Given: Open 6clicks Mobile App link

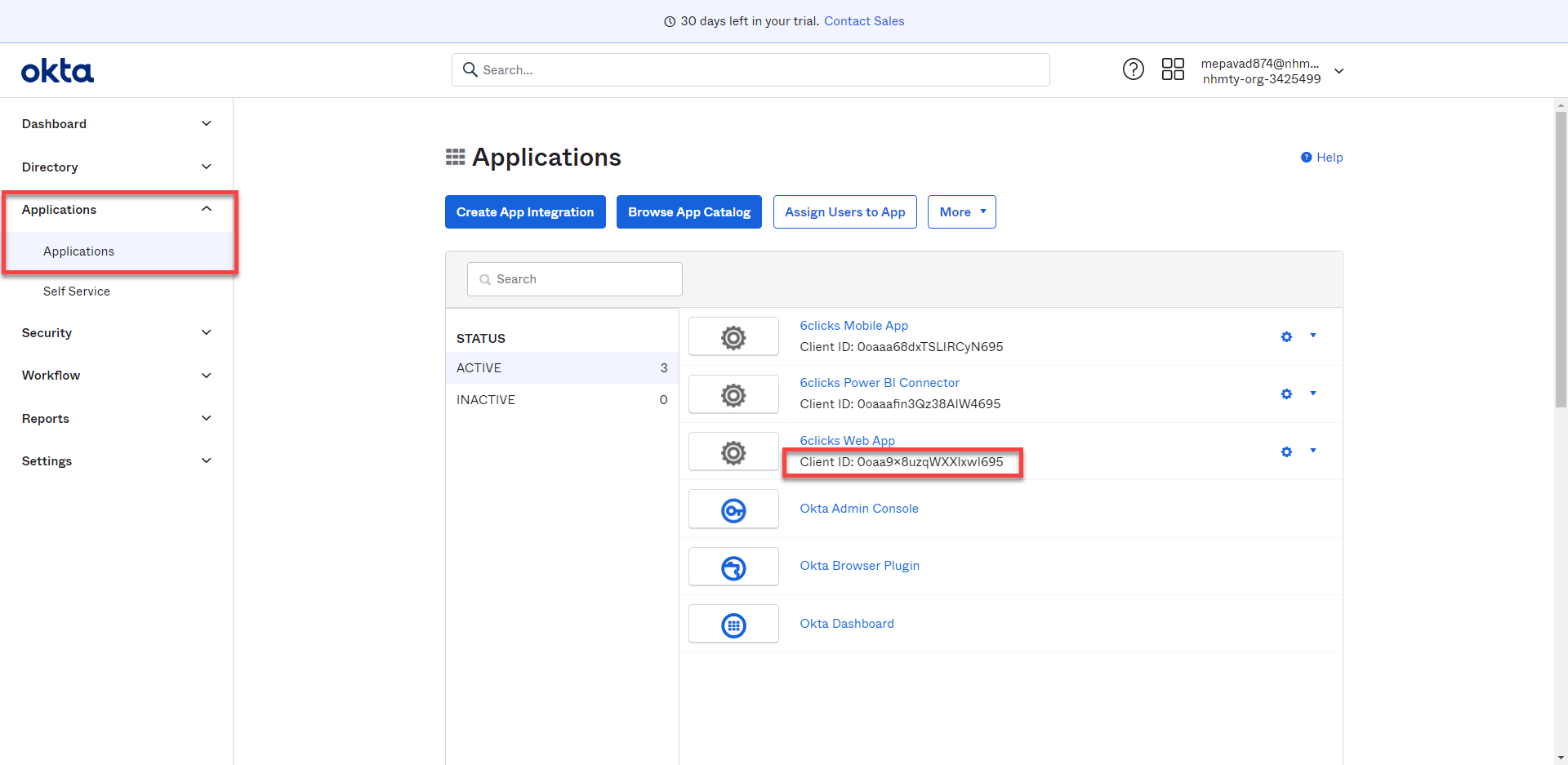Looking at the screenshot, I should (x=853, y=326).
